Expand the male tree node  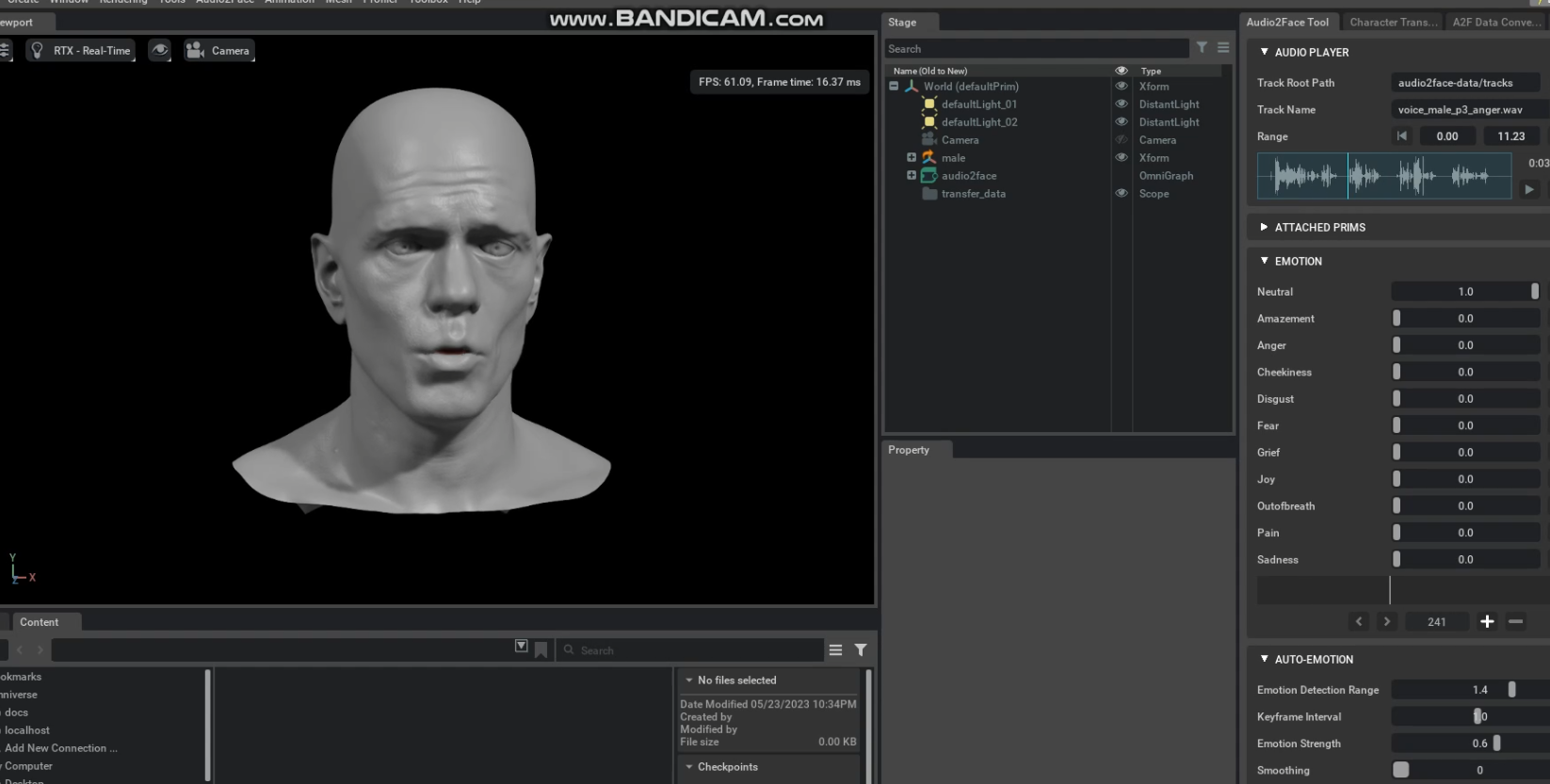click(x=911, y=157)
